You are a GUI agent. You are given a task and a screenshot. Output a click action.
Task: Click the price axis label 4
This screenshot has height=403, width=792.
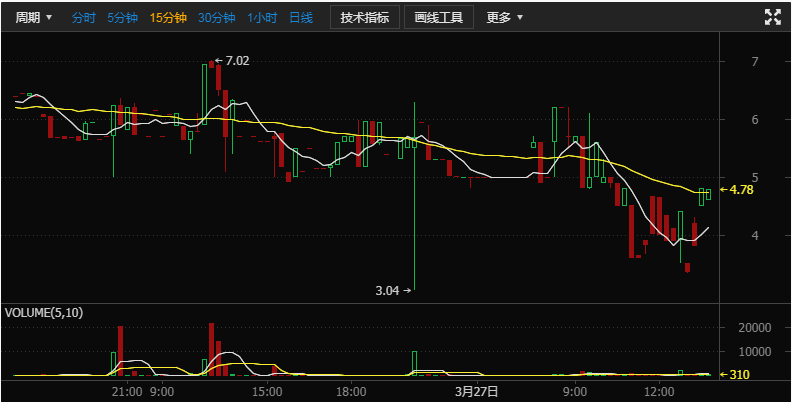pyautogui.click(x=755, y=235)
